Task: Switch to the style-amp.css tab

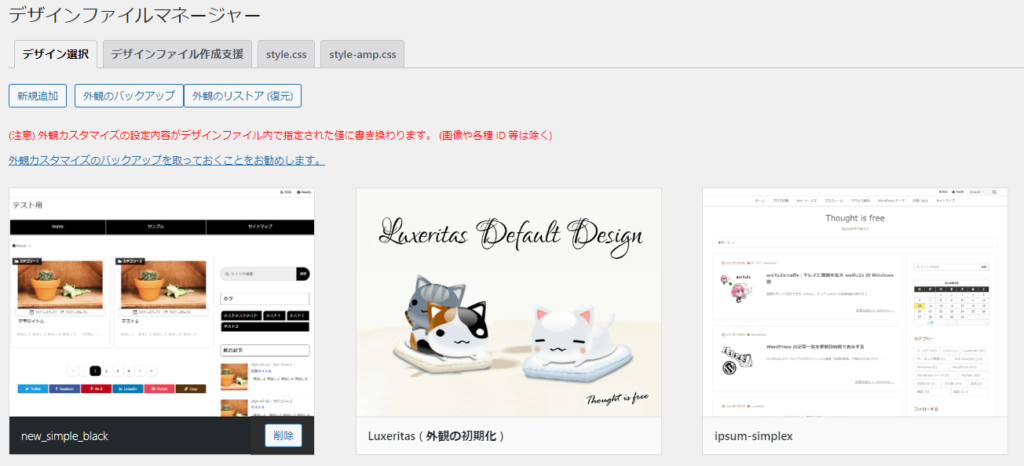Action: (362, 54)
